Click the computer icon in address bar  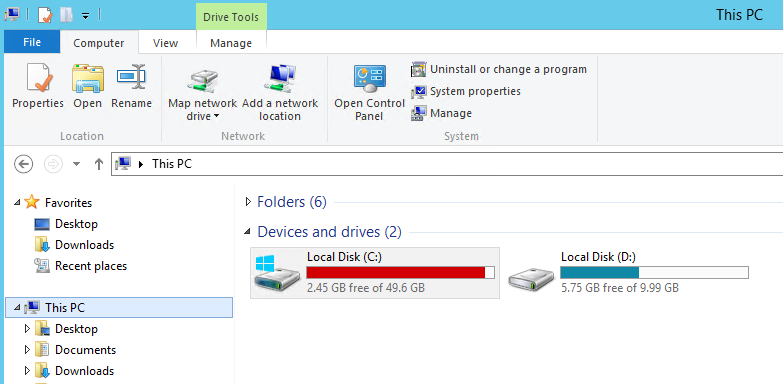pos(123,163)
